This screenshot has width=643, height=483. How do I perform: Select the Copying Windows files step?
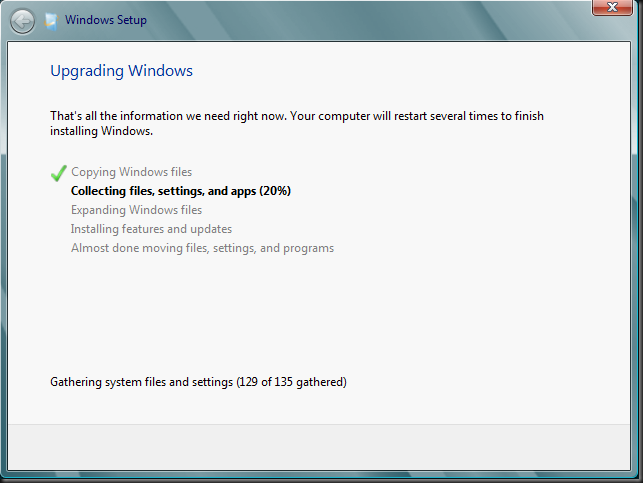[x=131, y=172]
